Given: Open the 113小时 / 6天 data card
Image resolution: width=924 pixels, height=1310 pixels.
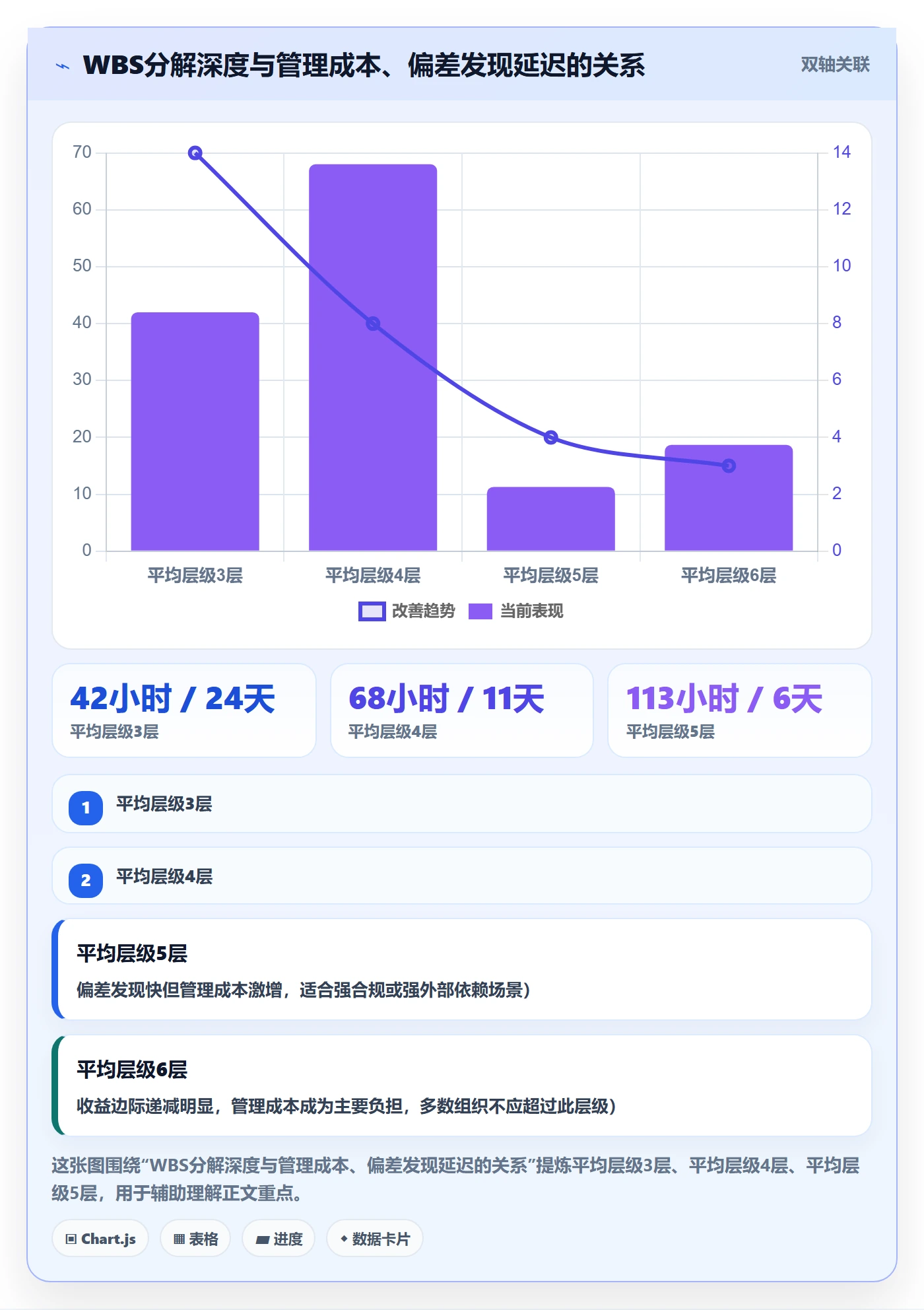Looking at the screenshot, I should (x=740, y=710).
